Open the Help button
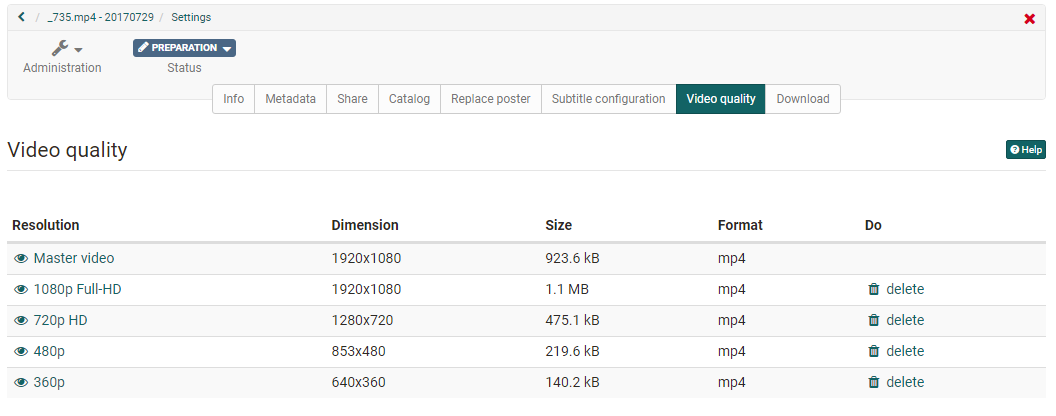Image resolution: width=1056 pixels, height=416 pixels. pyautogui.click(x=1025, y=150)
